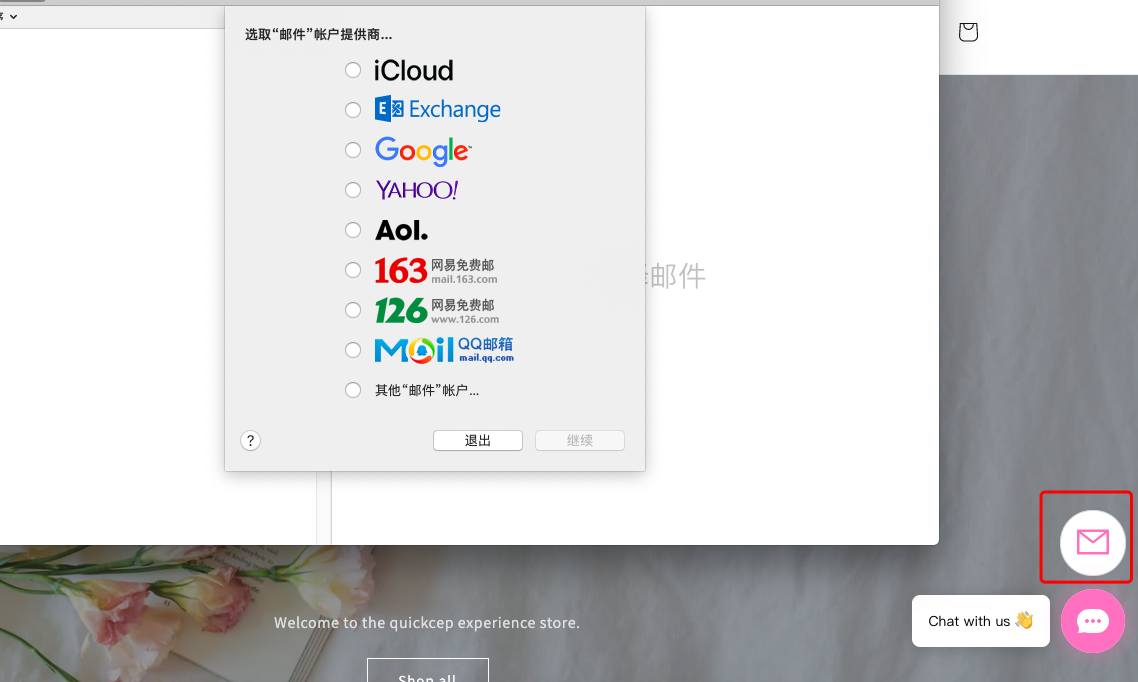
Task: Click the 126 网易免费邮 logo
Action: 437,311
